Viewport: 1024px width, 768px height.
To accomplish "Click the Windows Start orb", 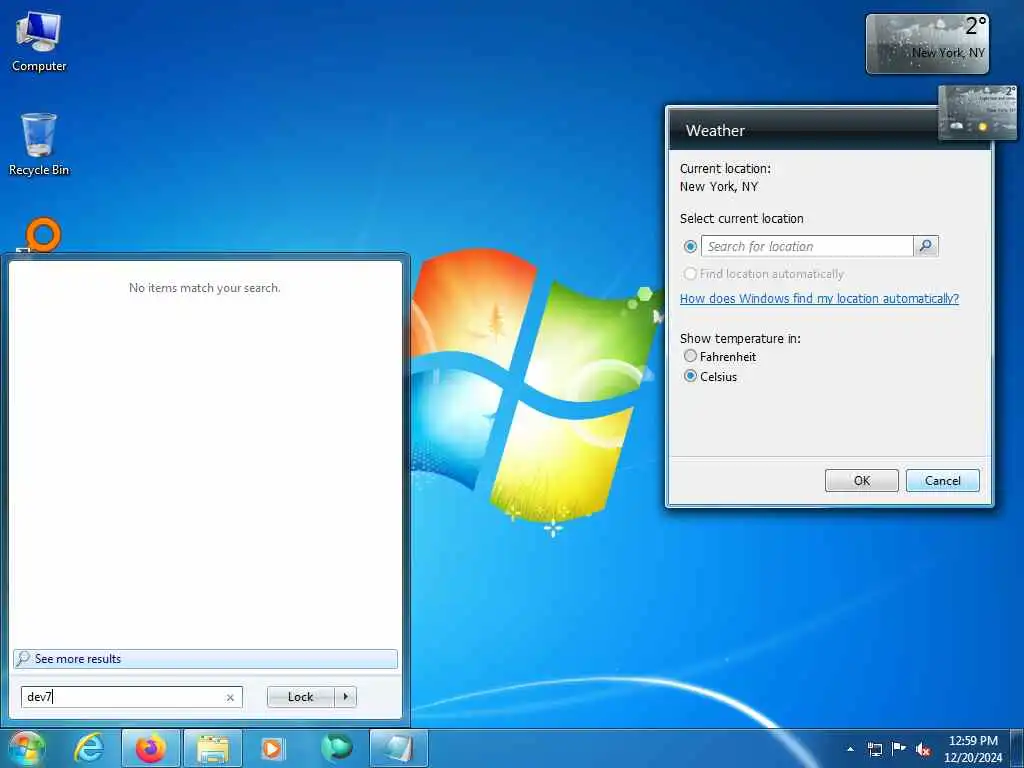I will tap(26, 748).
